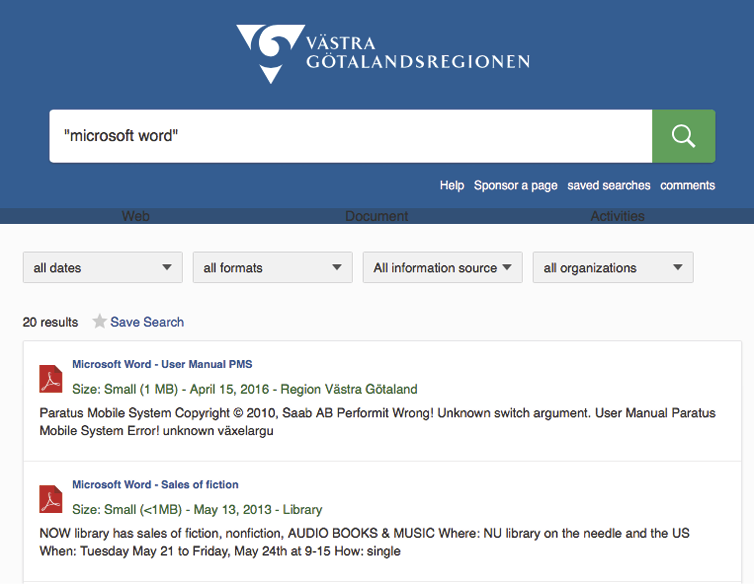
Task: Open PDF icon for User Manual PMS
Action: [50, 379]
